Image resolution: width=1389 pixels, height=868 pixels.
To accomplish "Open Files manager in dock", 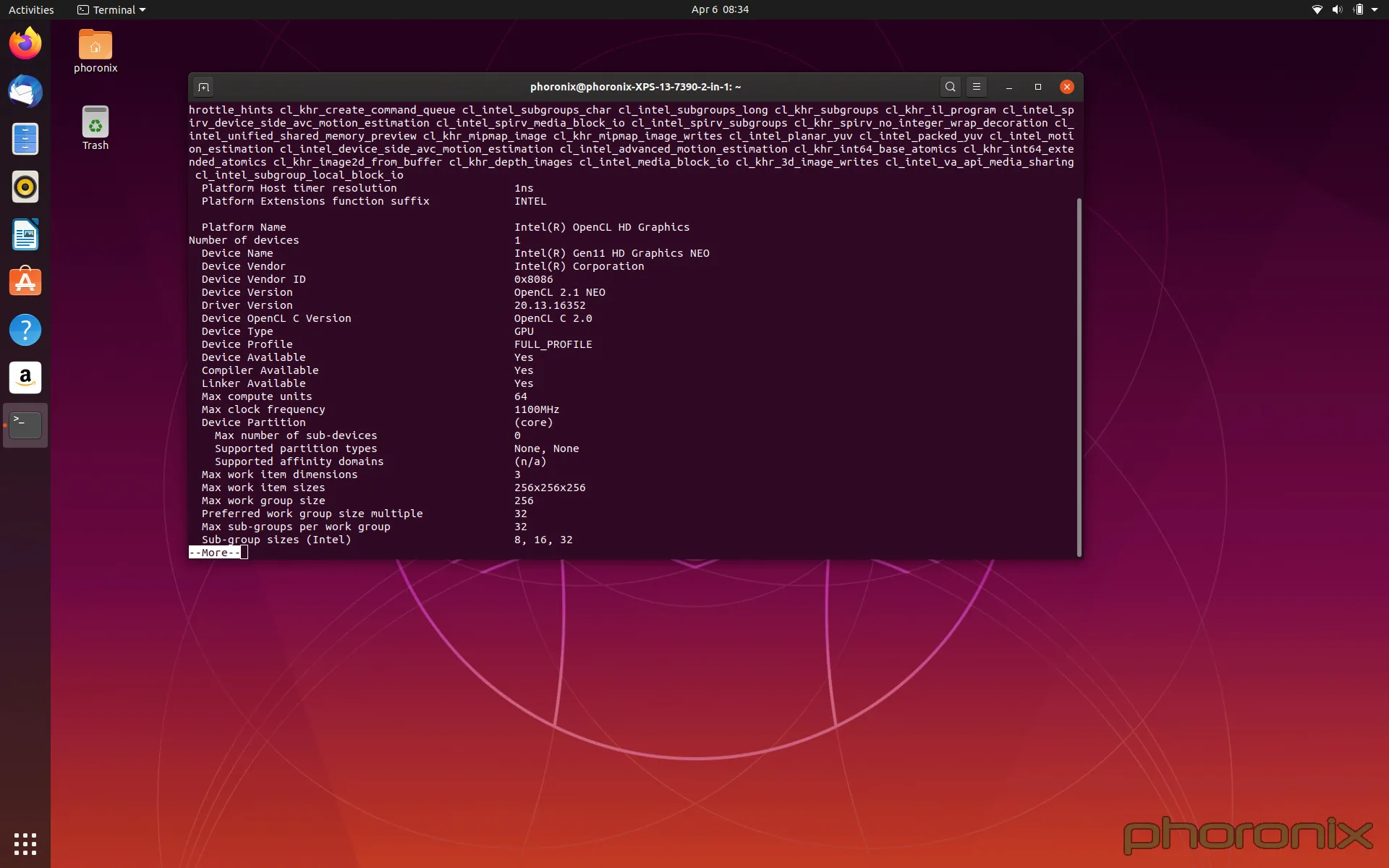I will 25,139.
